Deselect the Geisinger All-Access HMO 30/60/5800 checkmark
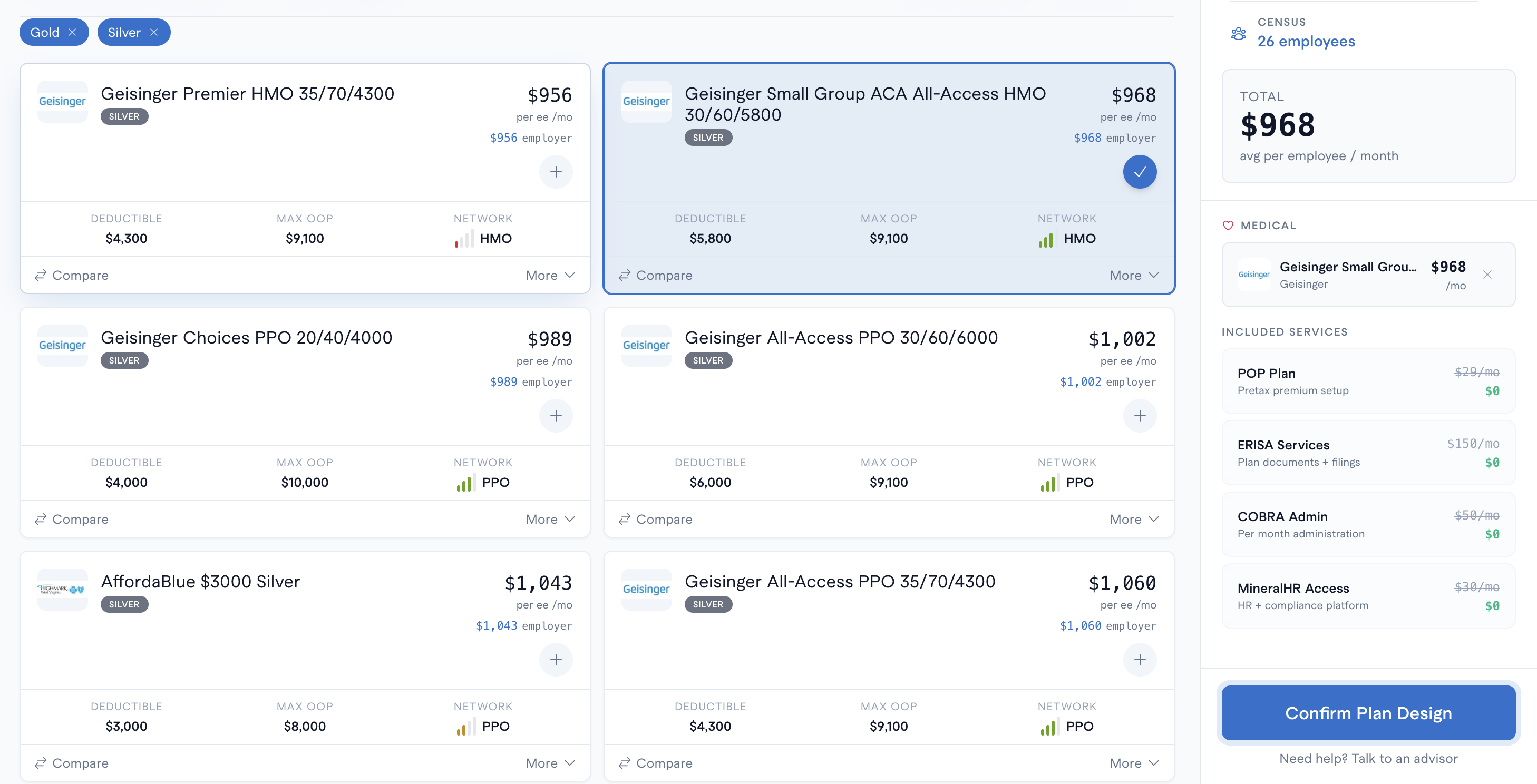Viewport: 1537px width, 784px height. coord(1139,172)
